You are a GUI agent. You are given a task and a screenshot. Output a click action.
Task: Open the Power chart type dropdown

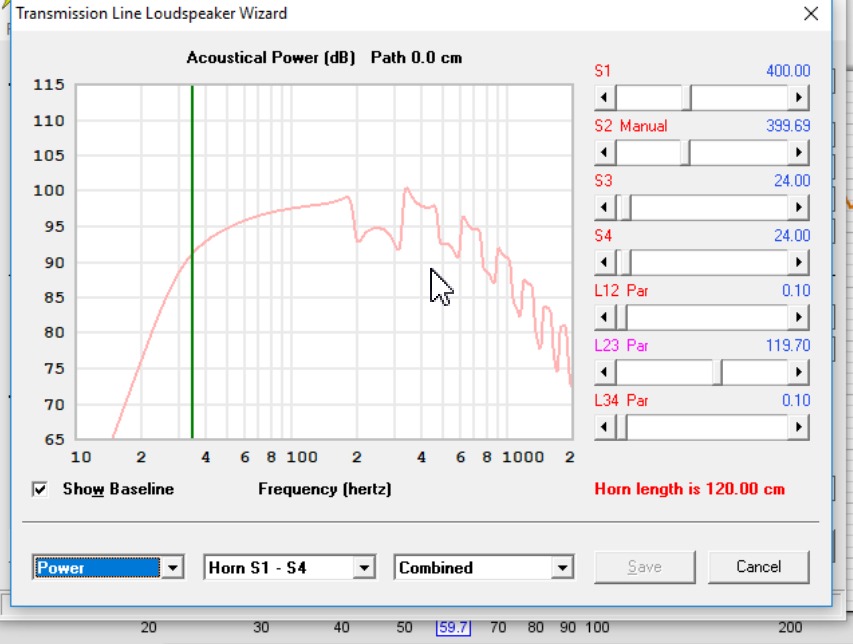[x=172, y=567]
